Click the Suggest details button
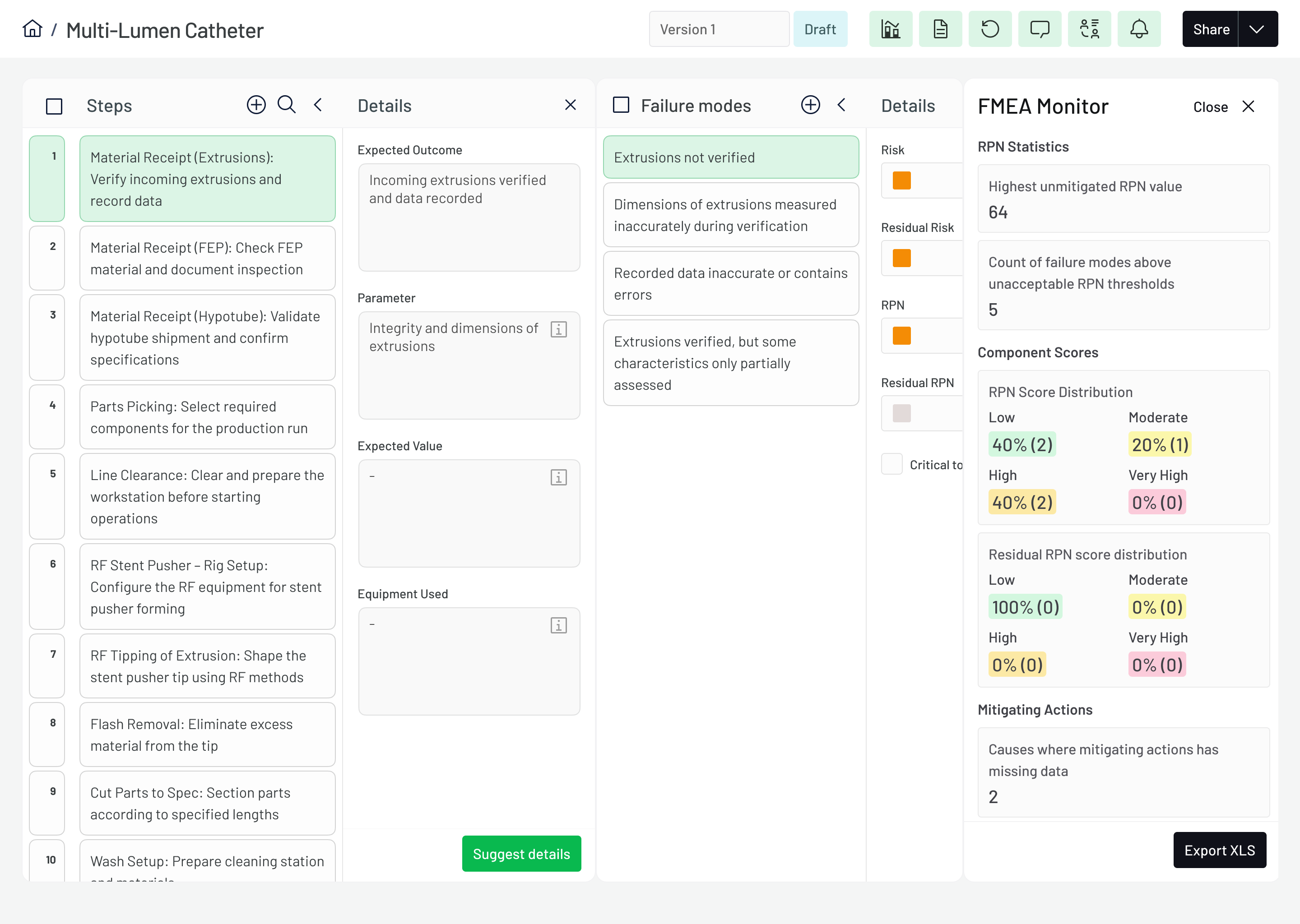 pyautogui.click(x=521, y=854)
